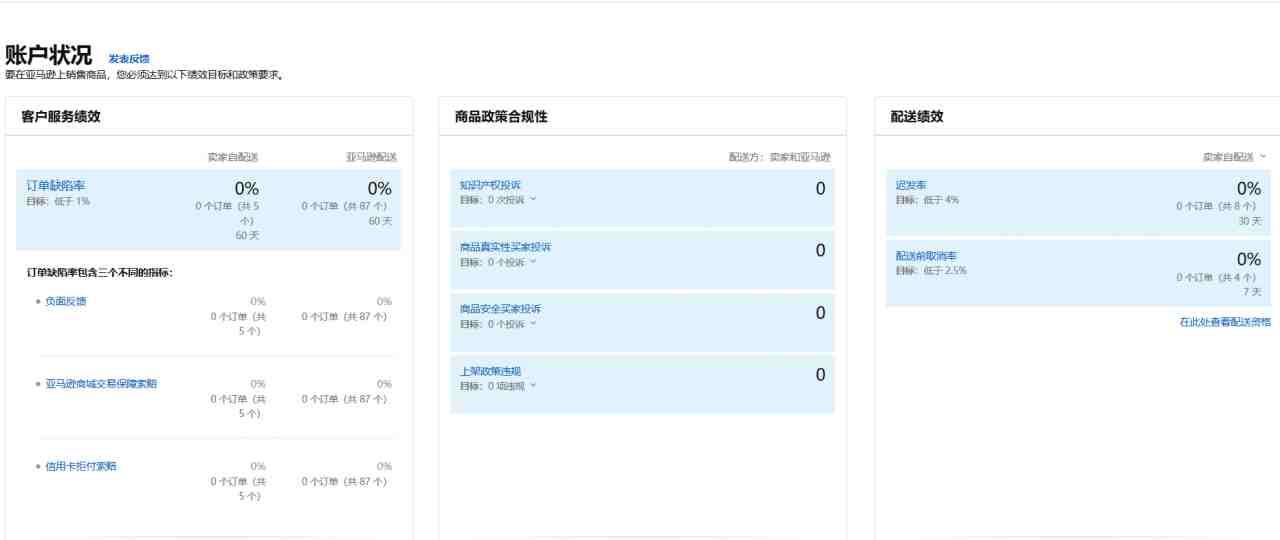The image size is (1280, 540).
Task: Open the 亚马逊商城交易保障索赔 link
Action: 101,383
